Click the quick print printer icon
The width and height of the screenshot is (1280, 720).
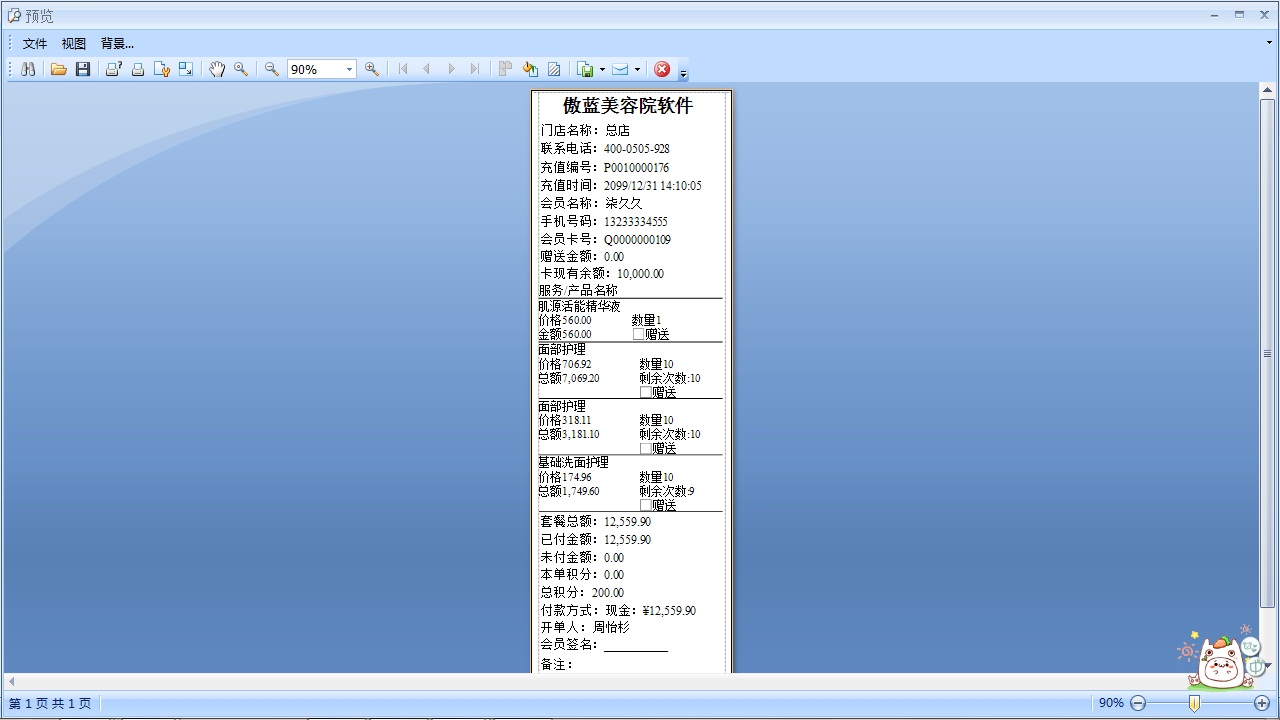click(138, 69)
